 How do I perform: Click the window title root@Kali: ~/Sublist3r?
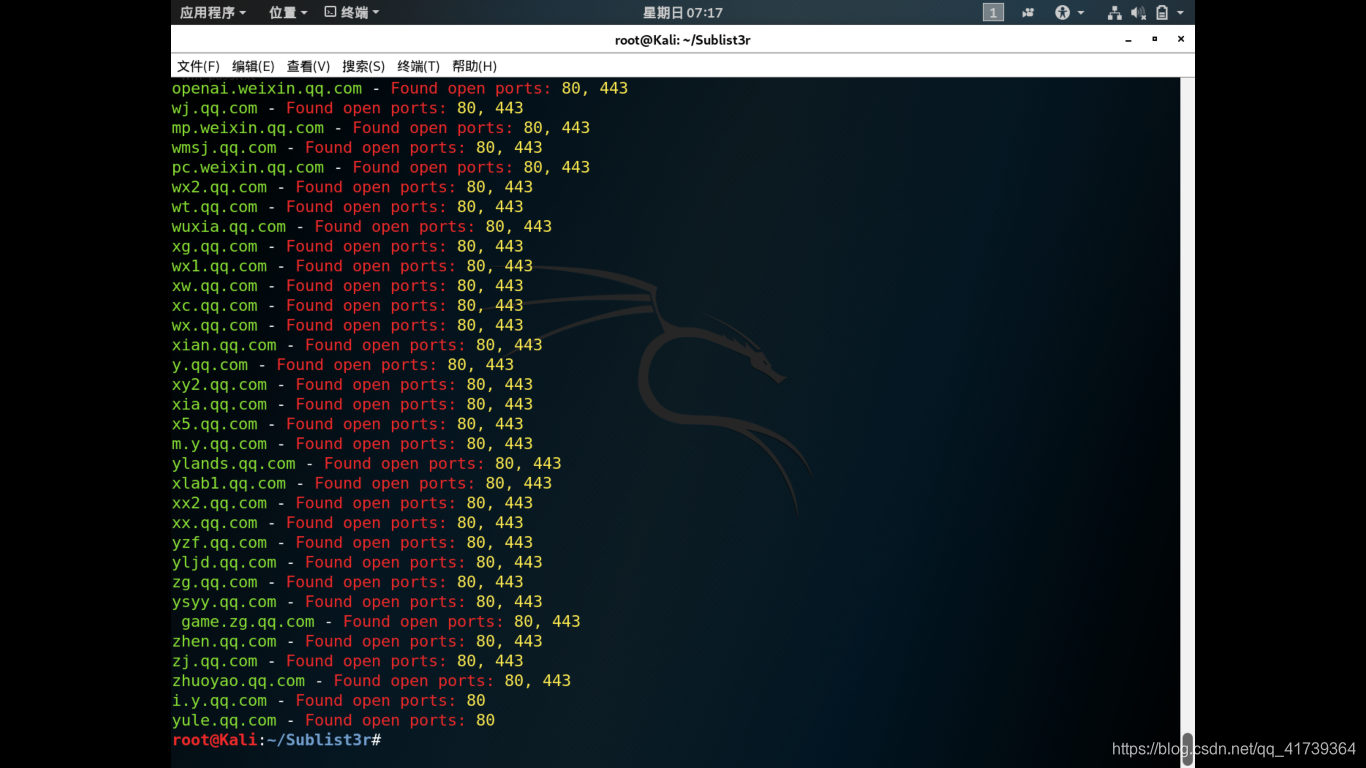tap(682, 40)
